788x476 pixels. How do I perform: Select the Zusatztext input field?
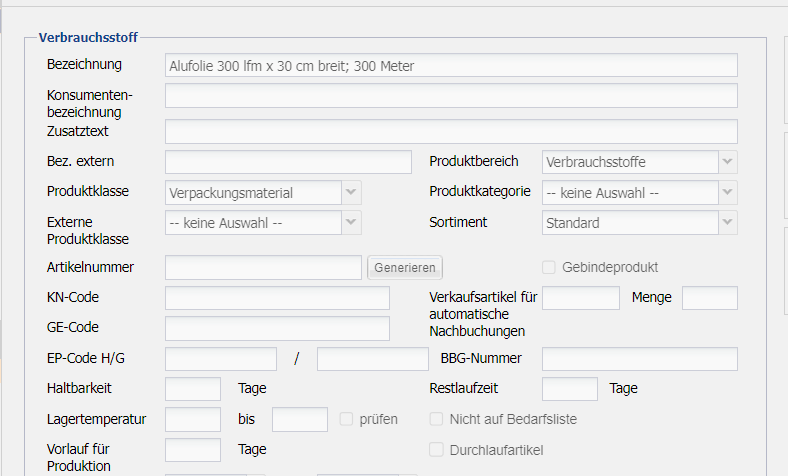pos(451,131)
